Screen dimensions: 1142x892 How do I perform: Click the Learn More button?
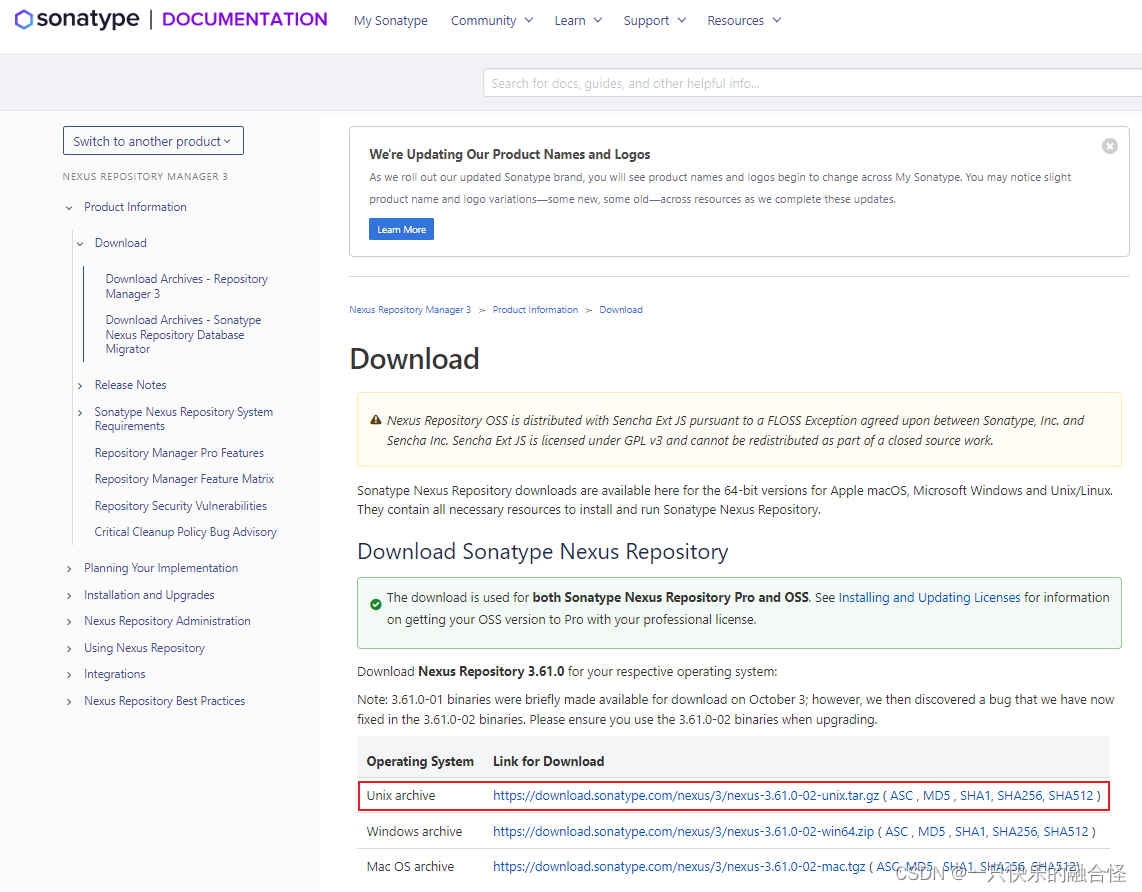coord(401,229)
